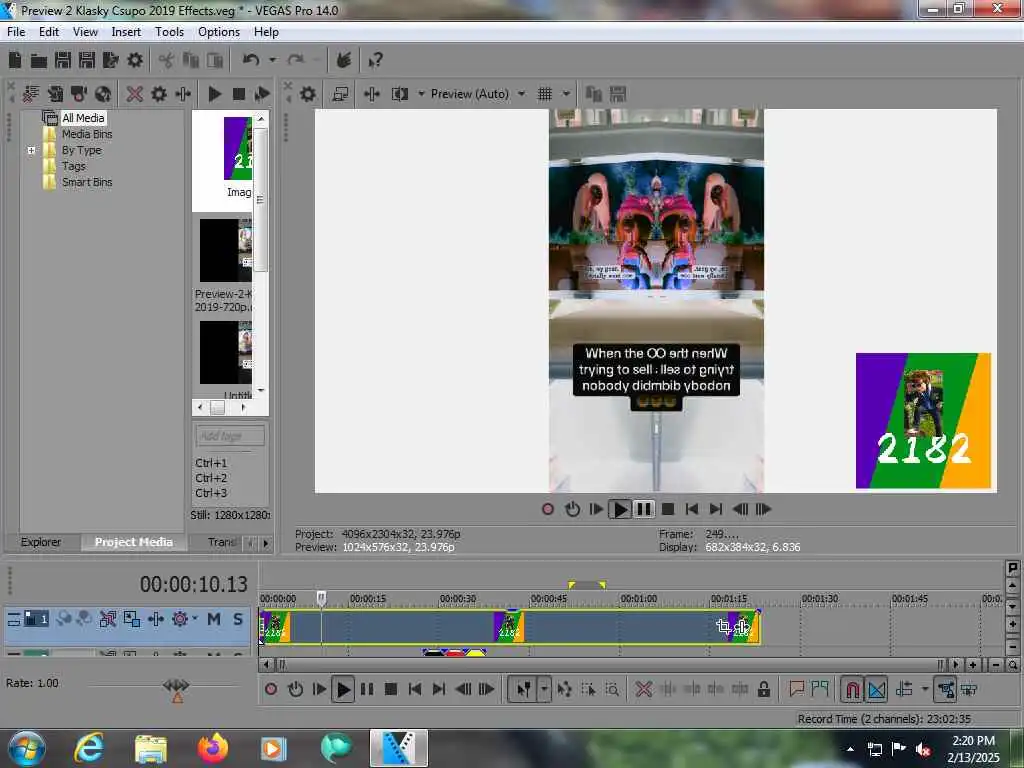Select the Smart Bins folder
The image size is (1024, 768).
click(87, 182)
